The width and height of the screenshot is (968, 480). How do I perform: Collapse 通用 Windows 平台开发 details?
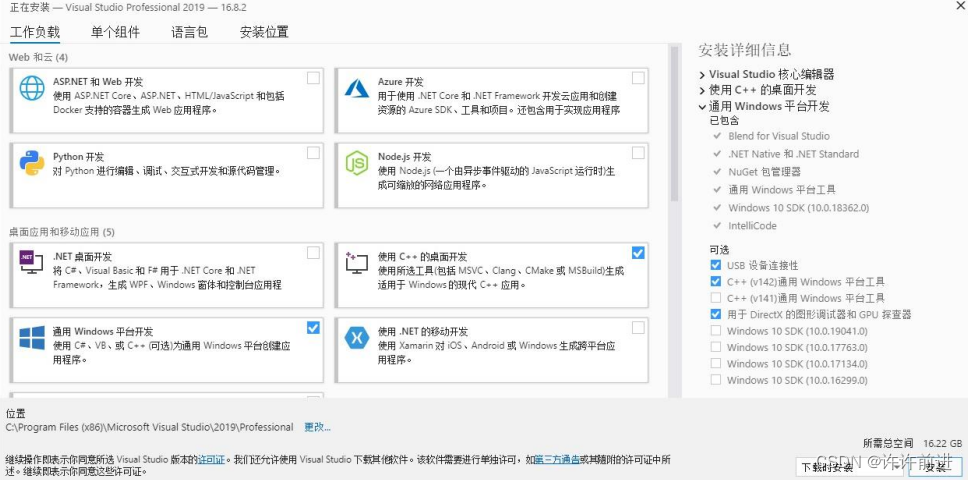pos(703,107)
